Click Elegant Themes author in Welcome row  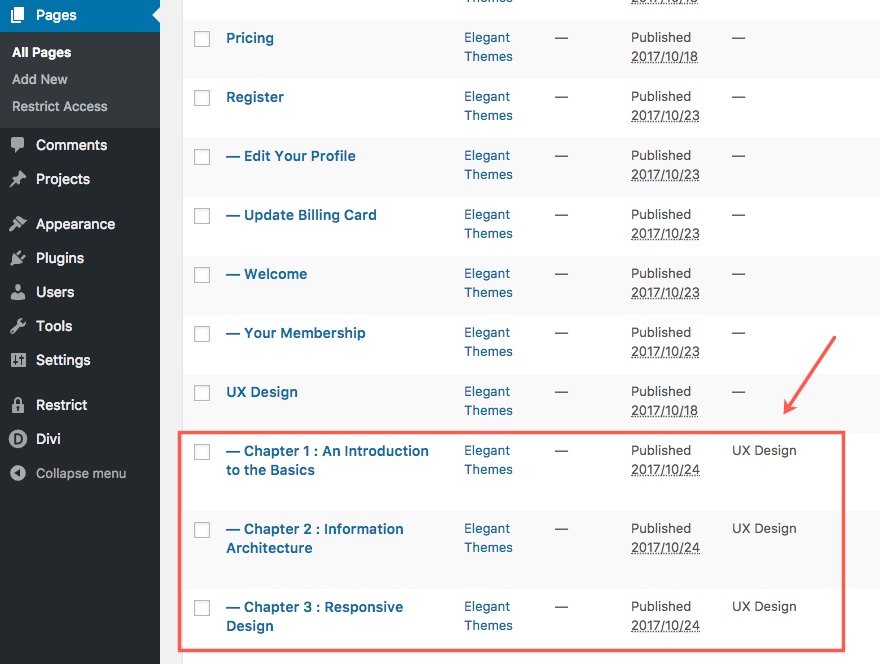pyautogui.click(x=488, y=283)
